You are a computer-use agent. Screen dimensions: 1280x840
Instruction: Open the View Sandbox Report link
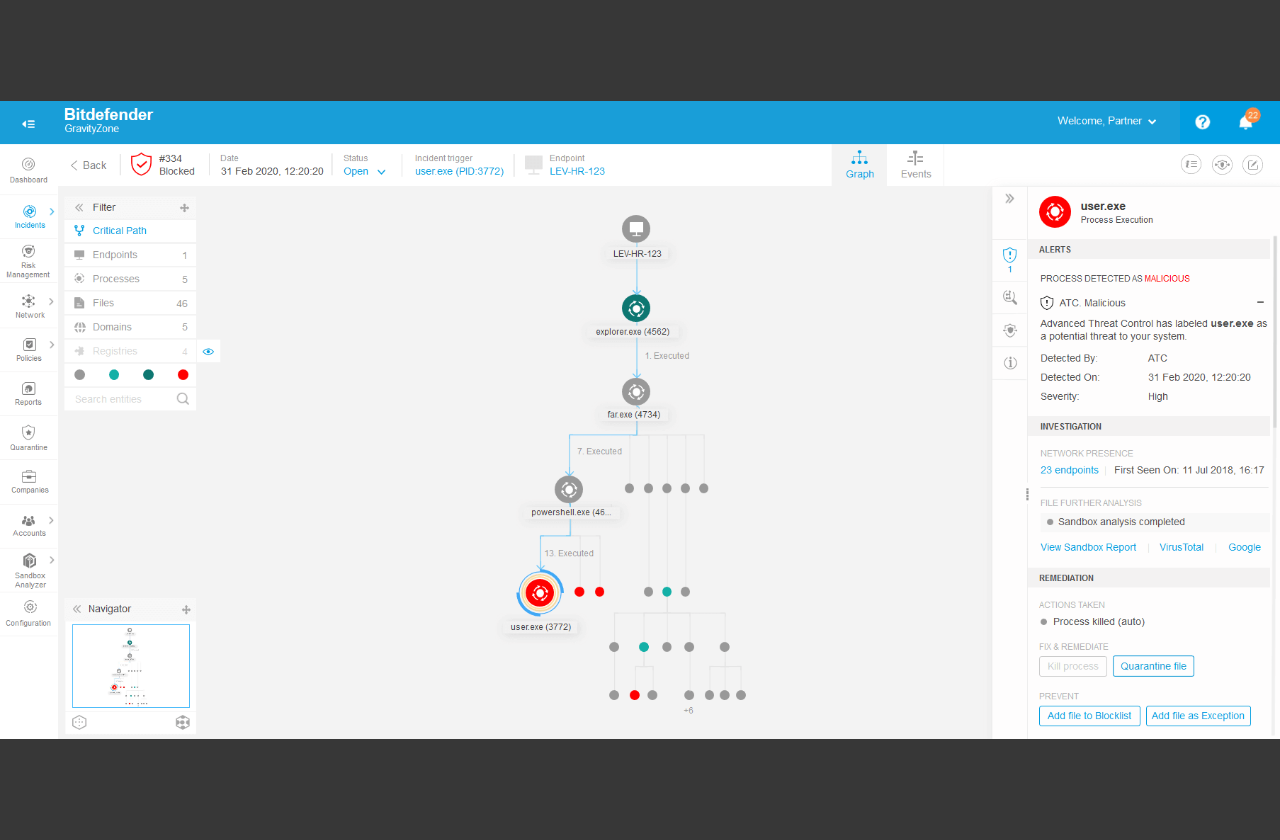coord(1088,548)
